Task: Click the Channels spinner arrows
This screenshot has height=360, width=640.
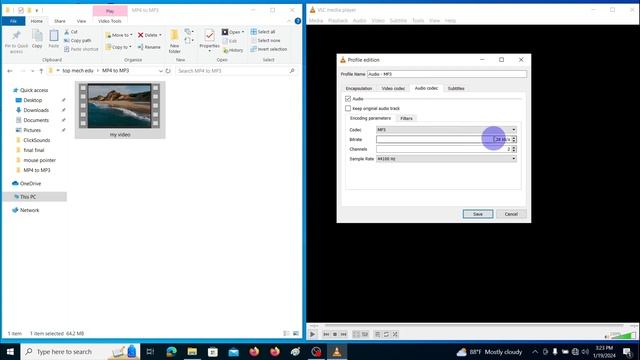Action: pos(514,149)
